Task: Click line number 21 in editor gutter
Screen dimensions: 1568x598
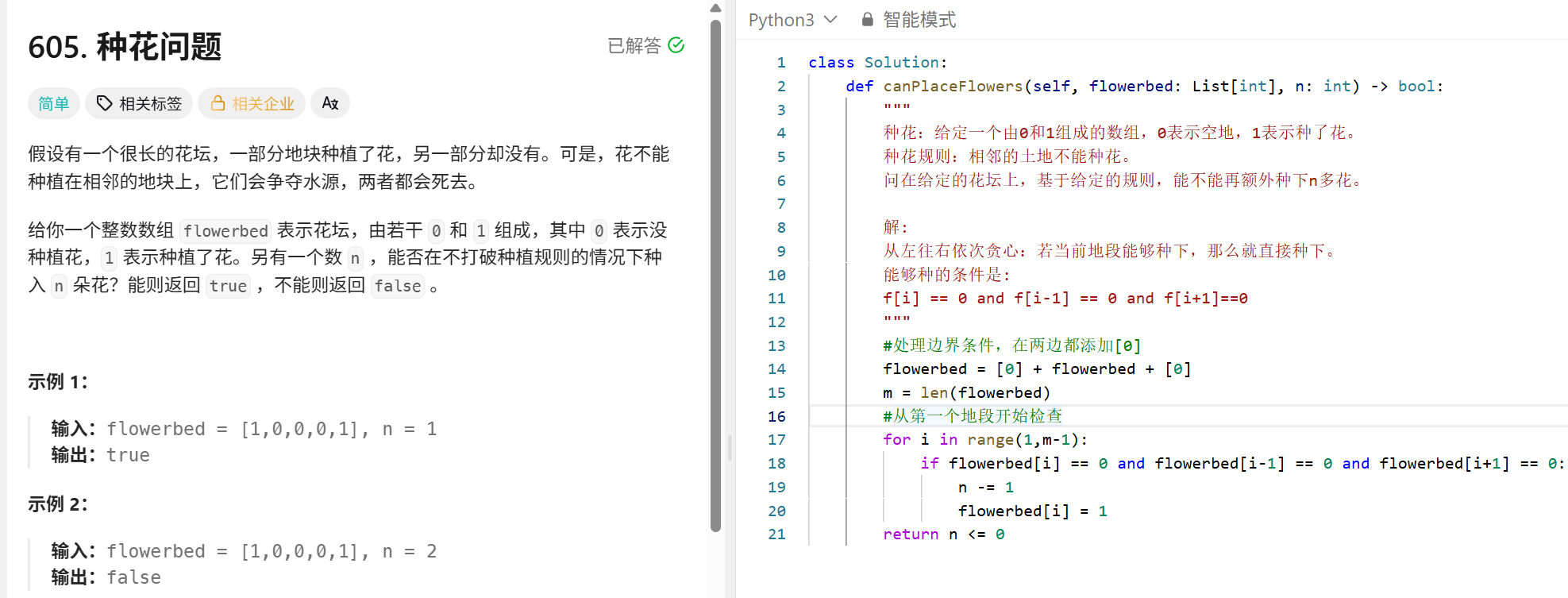Action: pos(776,534)
